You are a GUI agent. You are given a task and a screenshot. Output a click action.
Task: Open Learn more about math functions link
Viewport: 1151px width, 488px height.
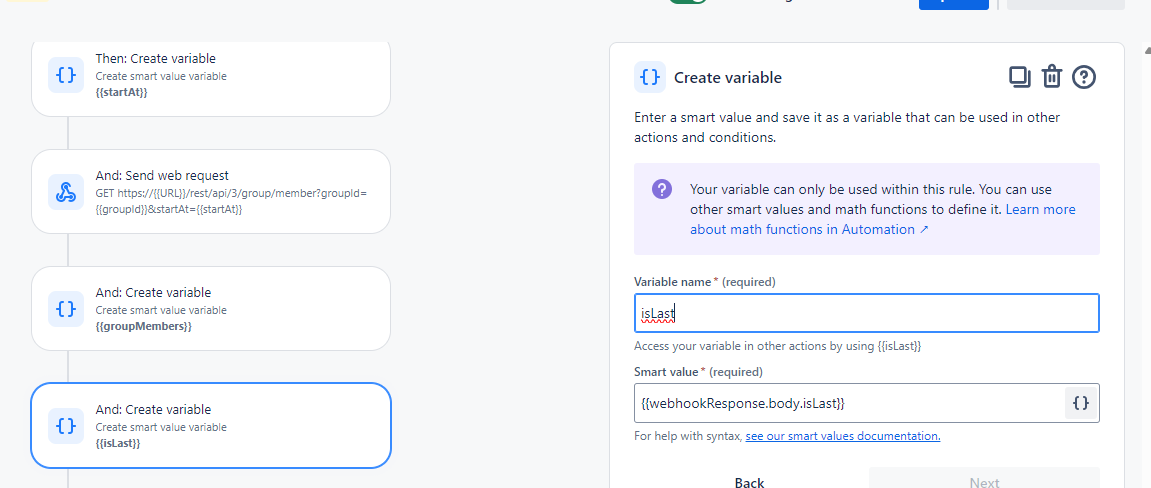[x=882, y=219]
